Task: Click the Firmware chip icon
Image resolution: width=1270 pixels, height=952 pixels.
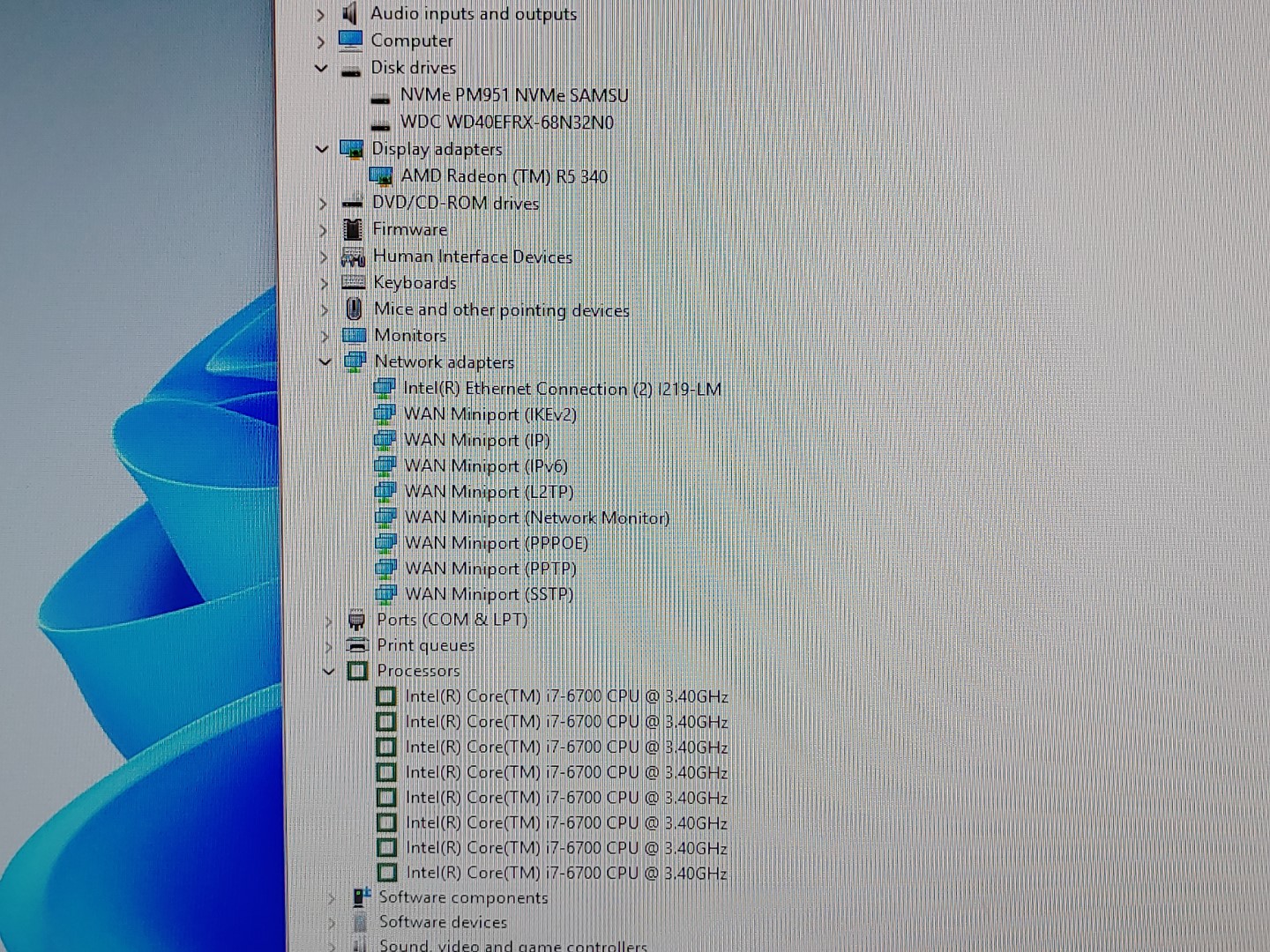Action: tap(353, 229)
